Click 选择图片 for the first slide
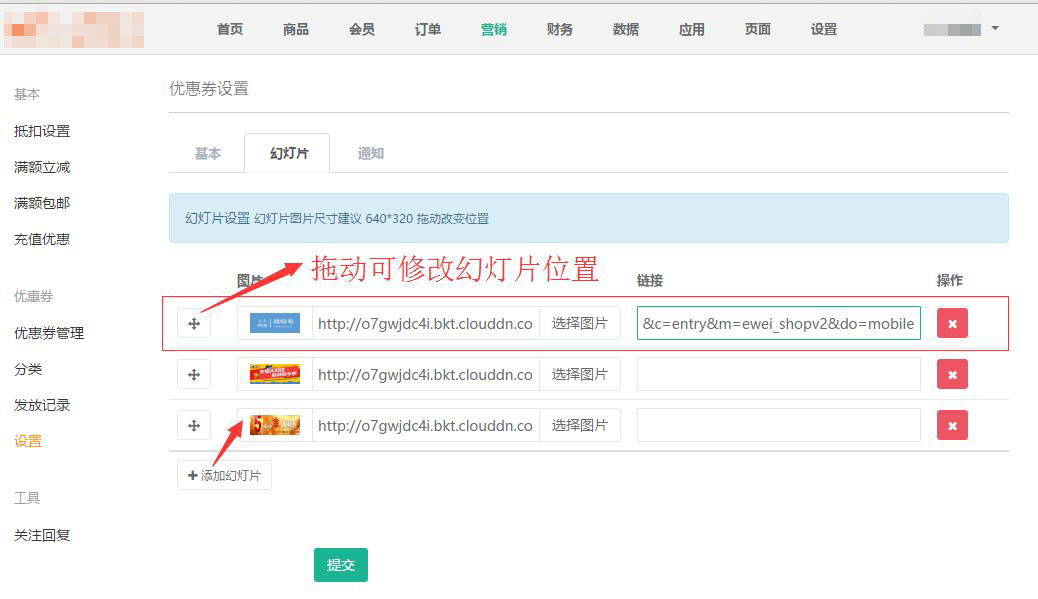This screenshot has height=599, width=1038. [x=580, y=323]
